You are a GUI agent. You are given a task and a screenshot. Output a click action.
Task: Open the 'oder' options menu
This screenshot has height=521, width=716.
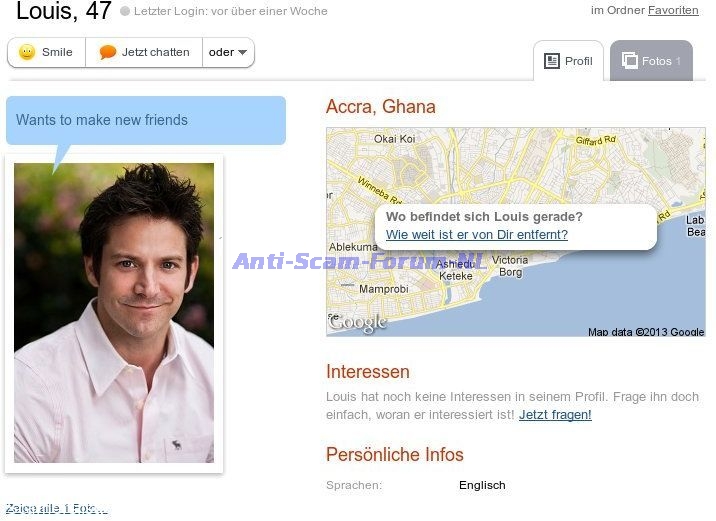(228, 53)
